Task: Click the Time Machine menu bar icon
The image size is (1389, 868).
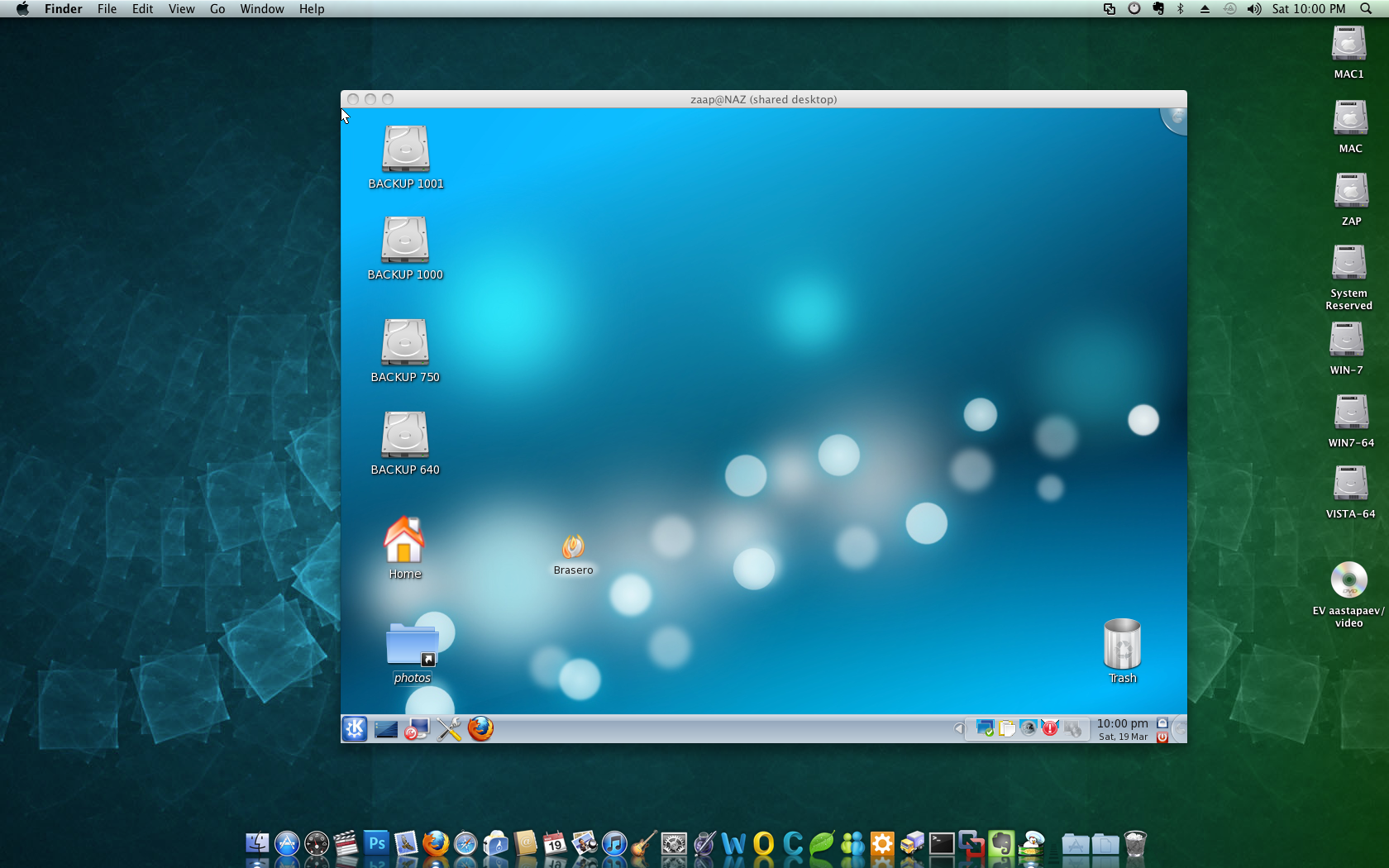Action: click(1229, 8)
